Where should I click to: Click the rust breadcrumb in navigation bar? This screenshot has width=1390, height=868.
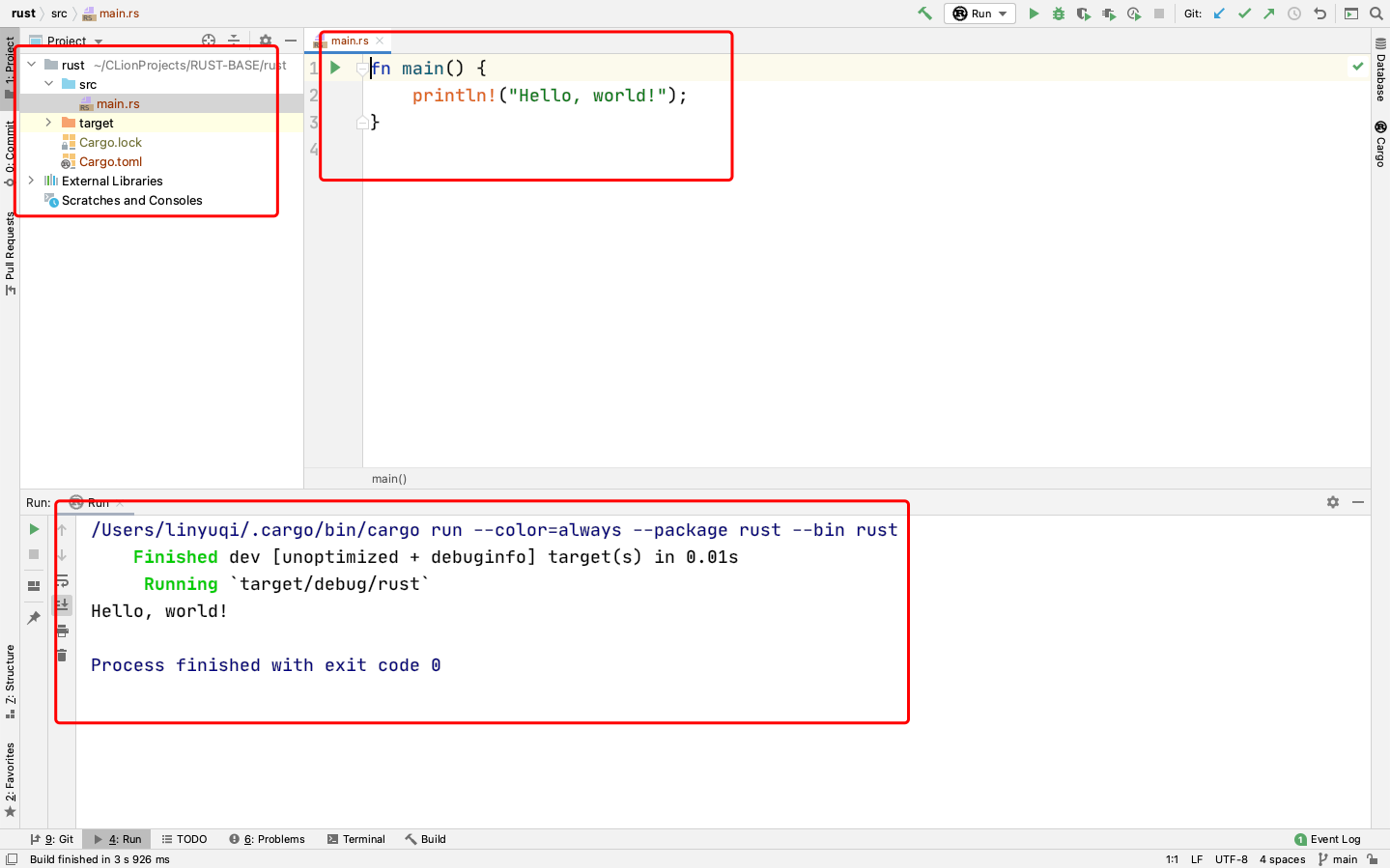(23, 14)
